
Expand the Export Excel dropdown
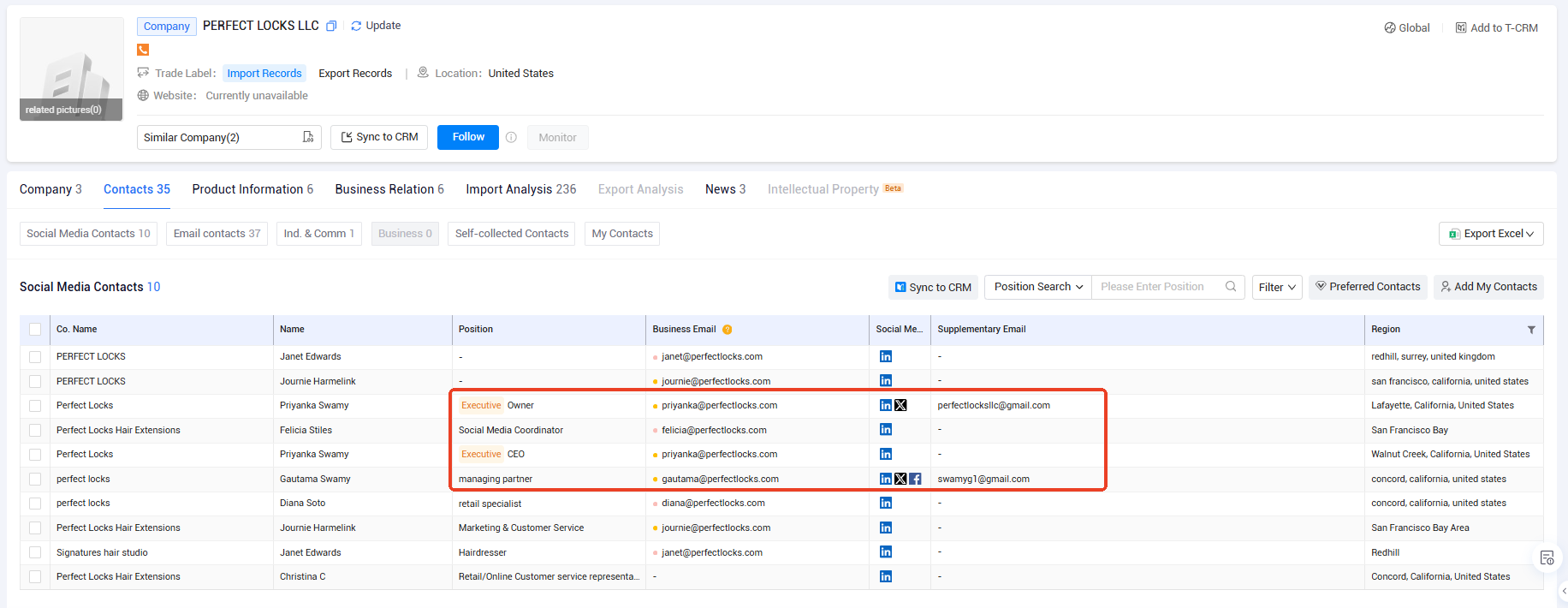point(1491,234)
